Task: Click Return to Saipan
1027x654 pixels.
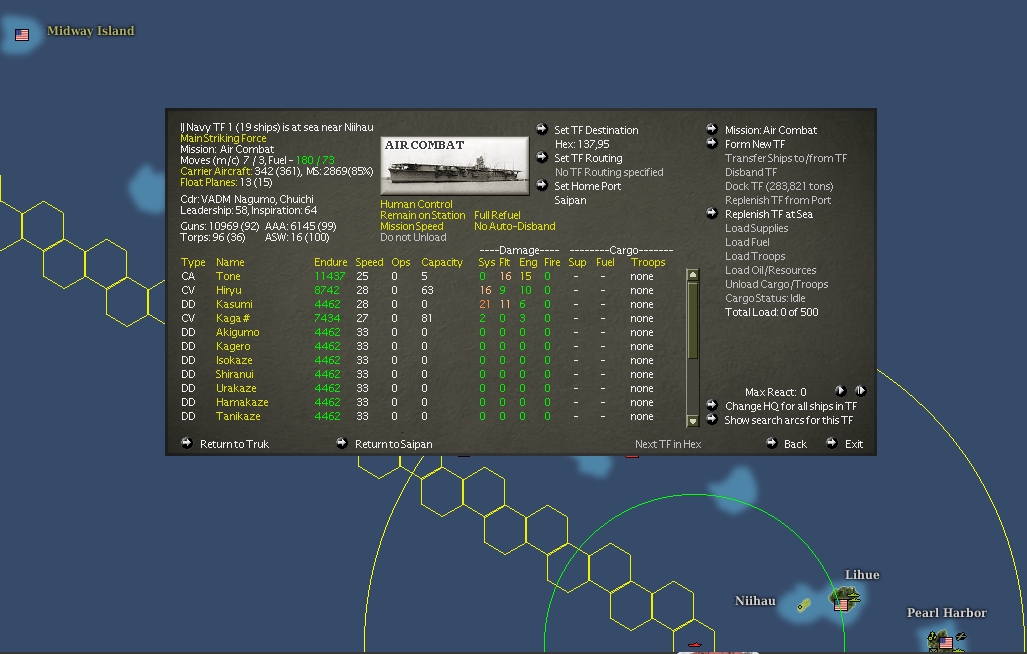Action: pyautogui.click(x=394, y=445)
